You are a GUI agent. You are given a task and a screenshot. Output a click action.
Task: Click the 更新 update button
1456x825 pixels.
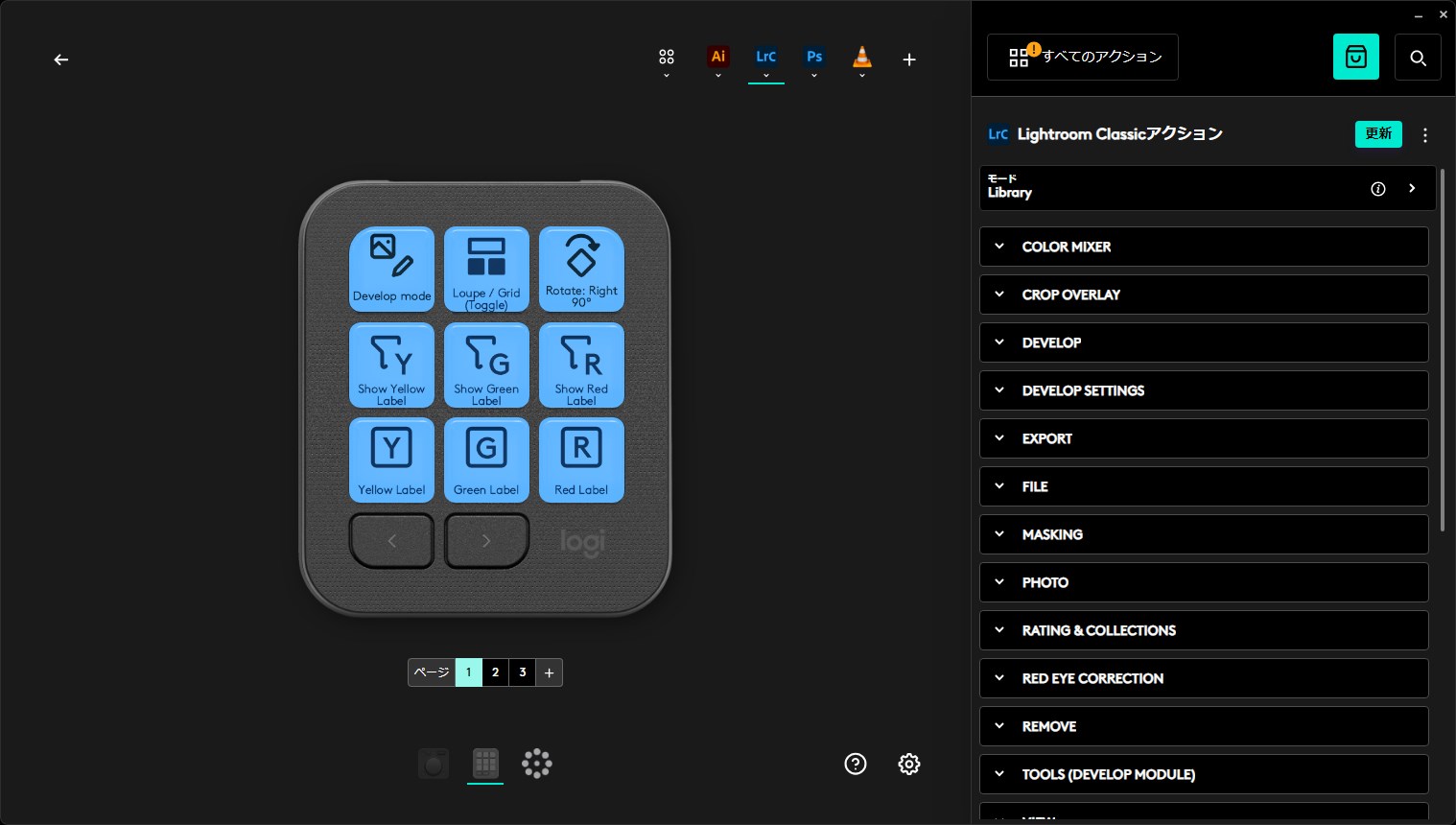tap(1378, 134)
